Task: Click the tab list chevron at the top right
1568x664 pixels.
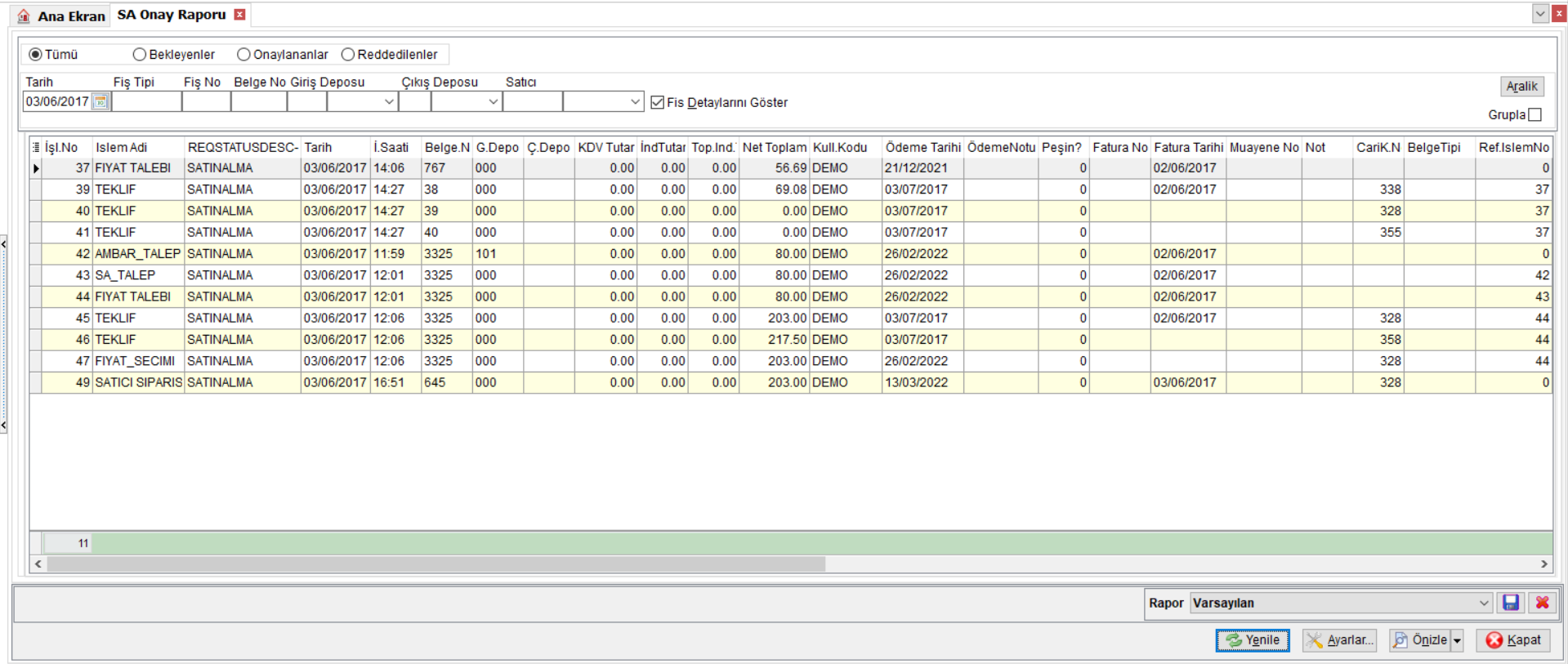Action: (1540, 13)
